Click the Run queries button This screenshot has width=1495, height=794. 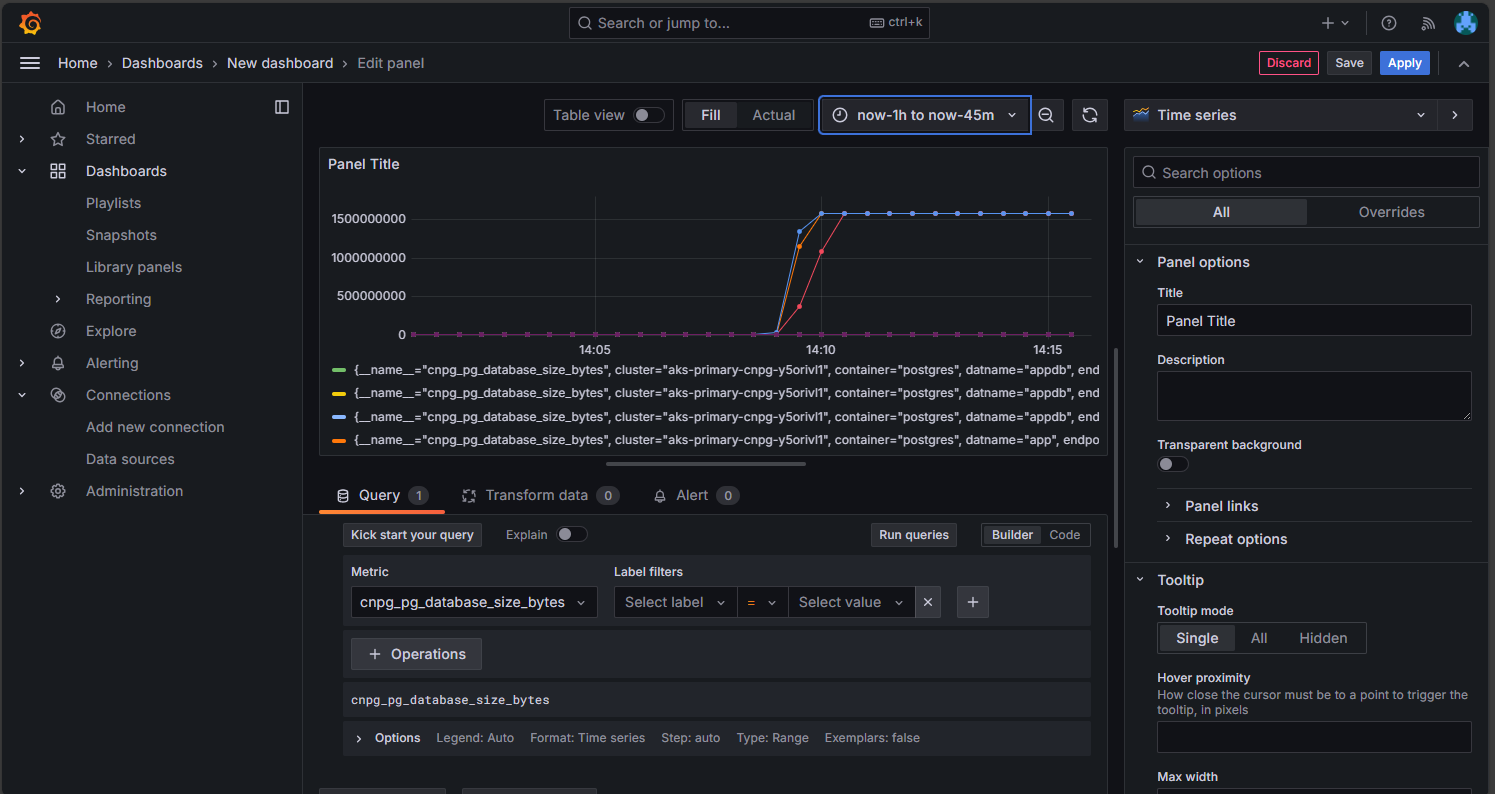[913, 535]
